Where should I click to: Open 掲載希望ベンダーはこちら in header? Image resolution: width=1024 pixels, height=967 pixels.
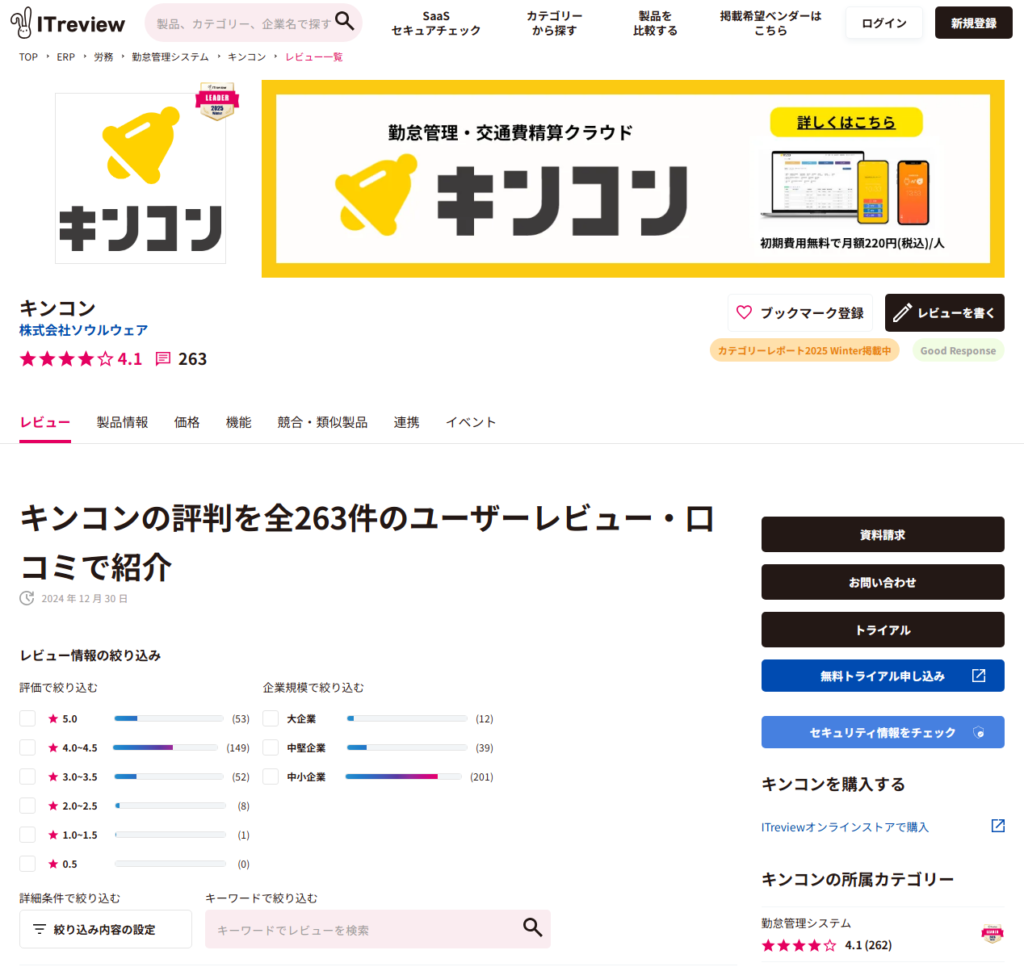[771, 23]
